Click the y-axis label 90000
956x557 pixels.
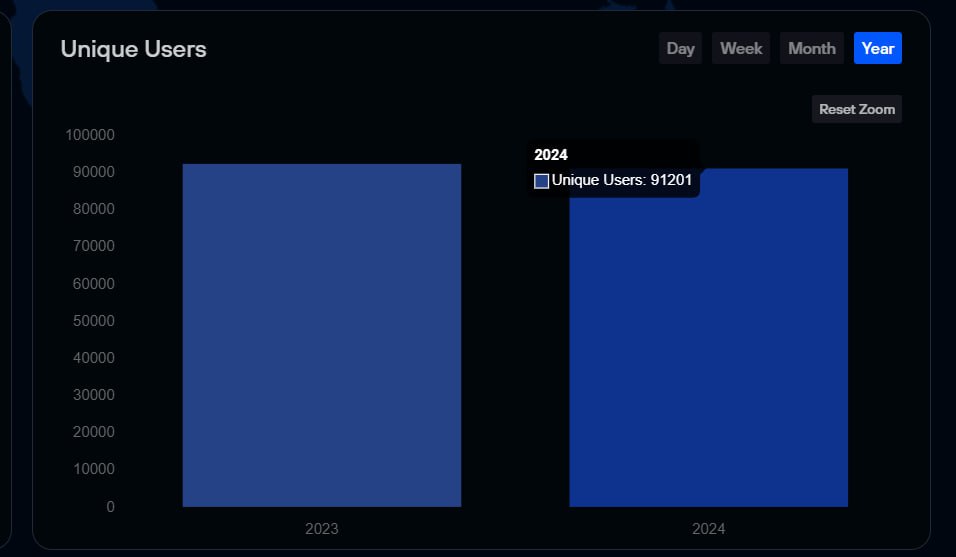click(93, 172)
